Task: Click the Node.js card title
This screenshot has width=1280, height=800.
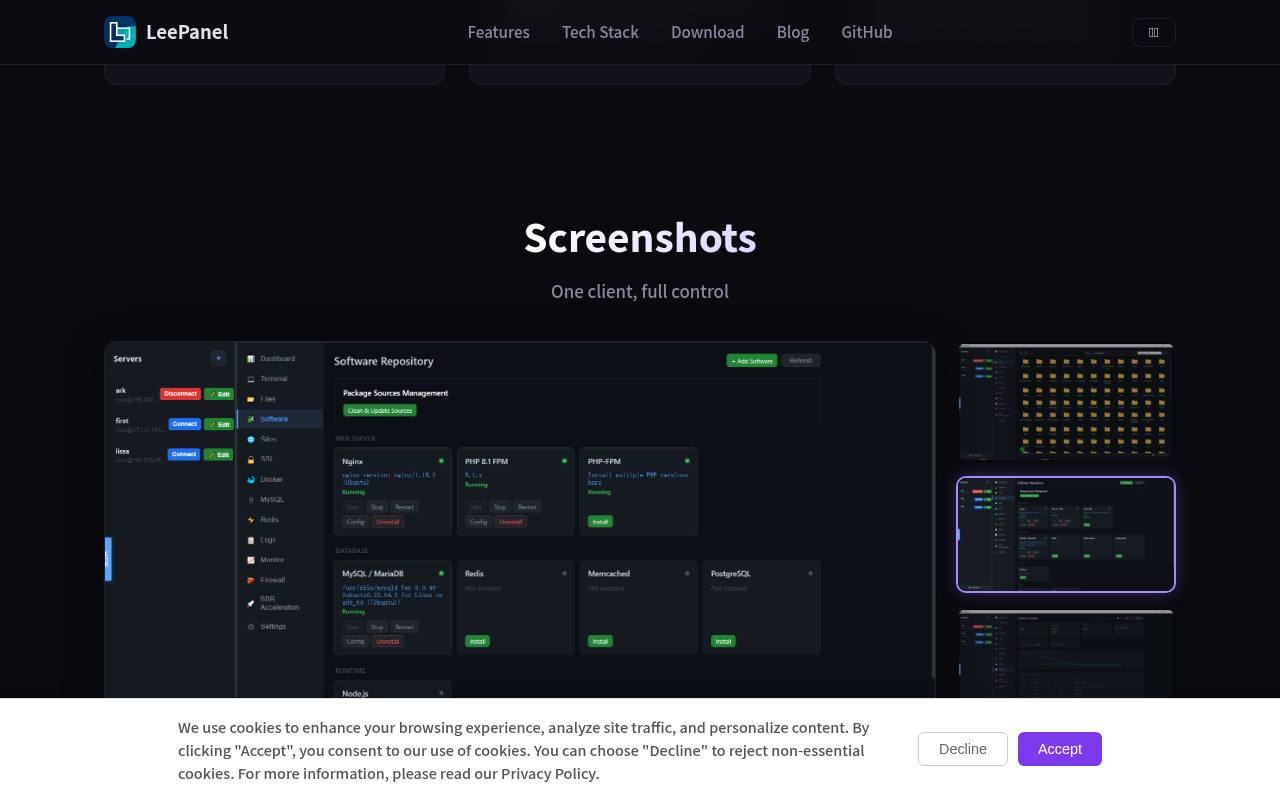Action: coord(355,693)
